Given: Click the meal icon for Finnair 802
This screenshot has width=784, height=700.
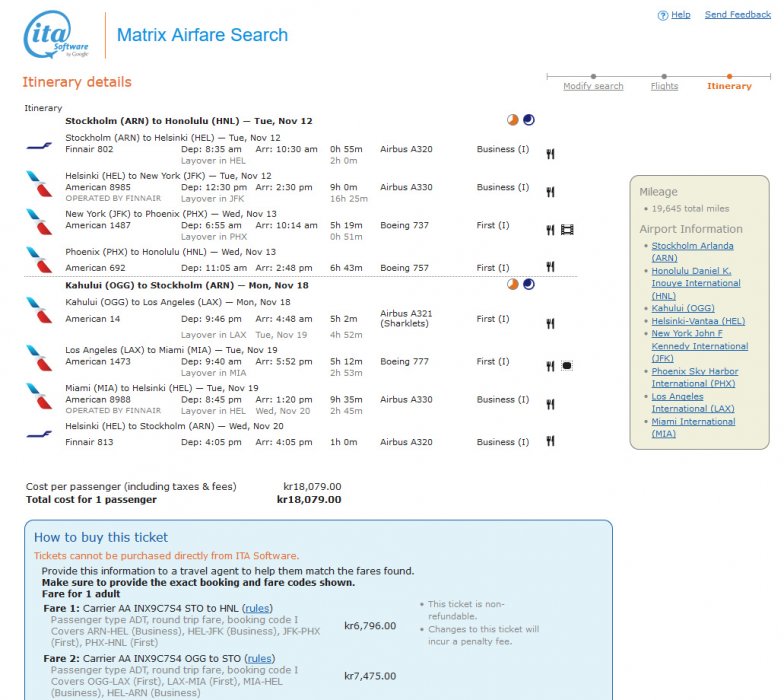Looking at the screenshot, I should pos(550,153).
